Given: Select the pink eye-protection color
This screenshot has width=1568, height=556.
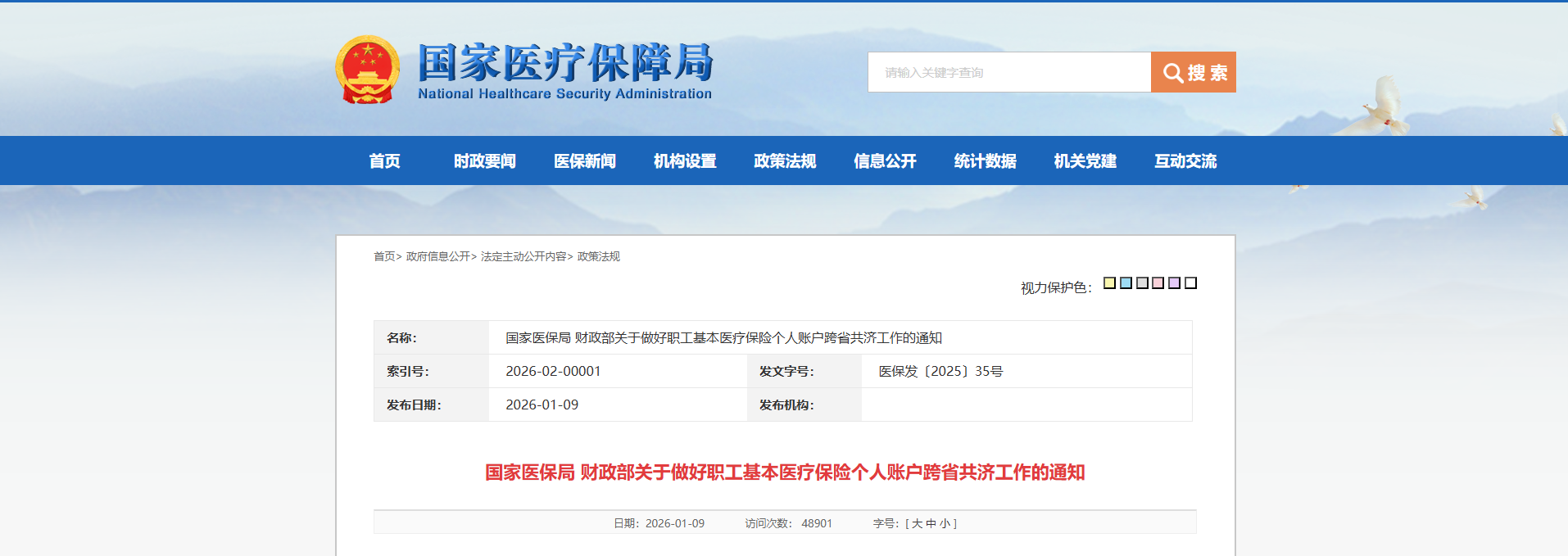Looking at the screenshot, I should tap(1158, 283).
